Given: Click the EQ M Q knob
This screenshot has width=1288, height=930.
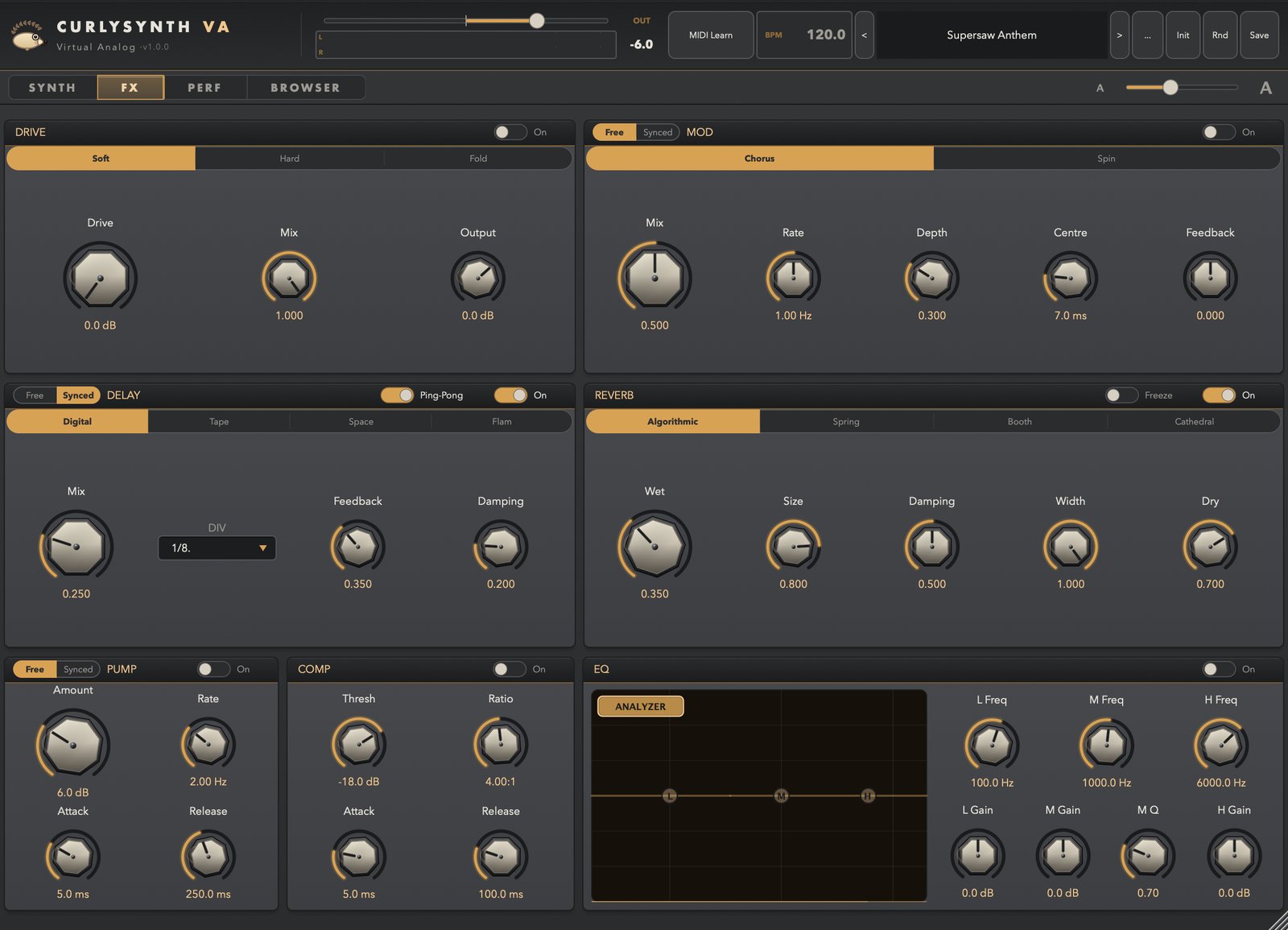Looking at the screenshot, I should 1147,855.
